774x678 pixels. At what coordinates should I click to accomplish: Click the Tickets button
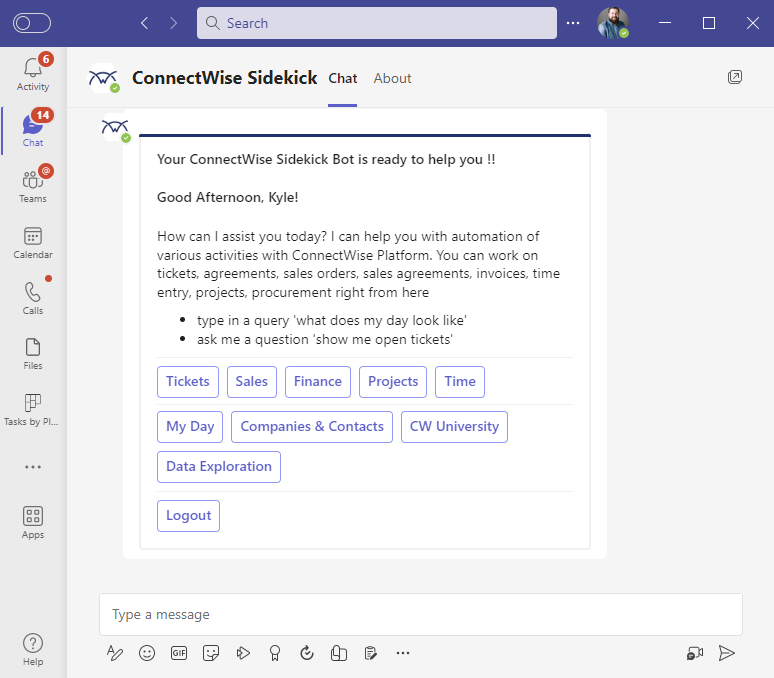click(x=188, y=382)
